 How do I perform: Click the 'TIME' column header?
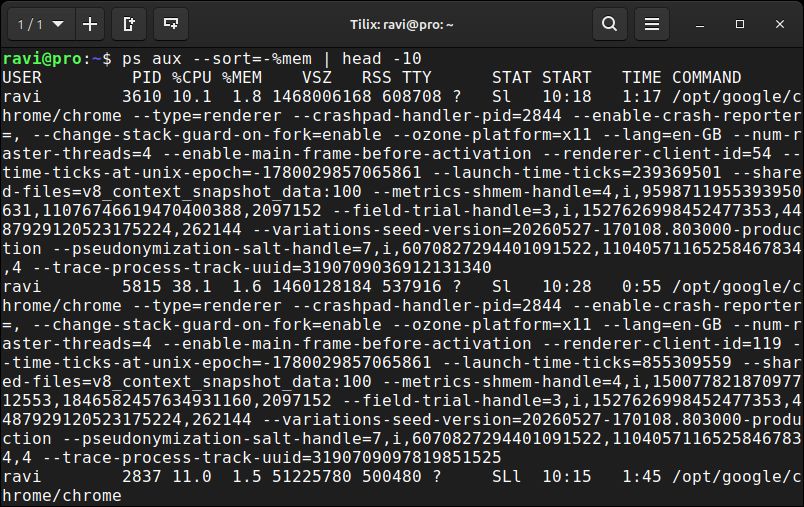[x=642, y=78]
